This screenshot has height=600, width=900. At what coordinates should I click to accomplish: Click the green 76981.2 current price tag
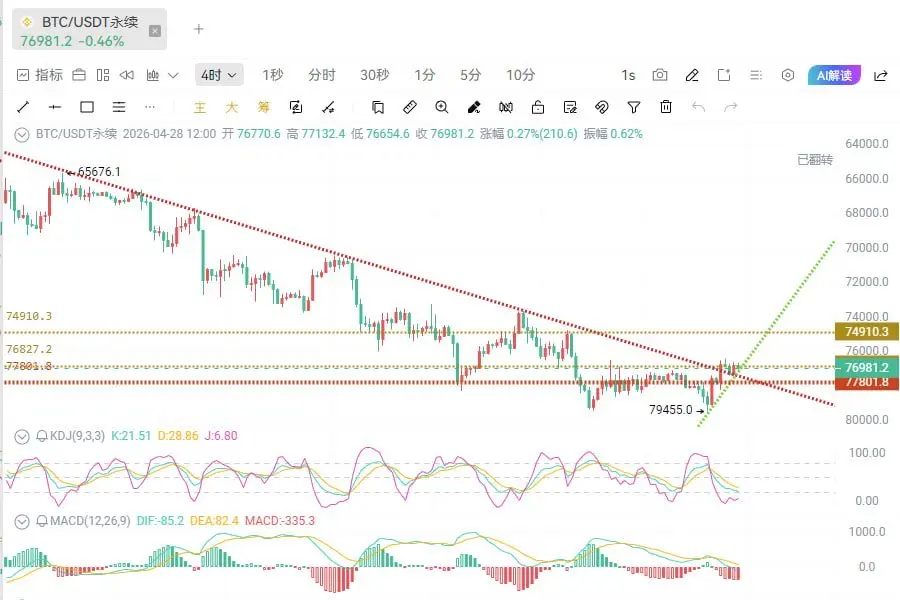point(867,367)
